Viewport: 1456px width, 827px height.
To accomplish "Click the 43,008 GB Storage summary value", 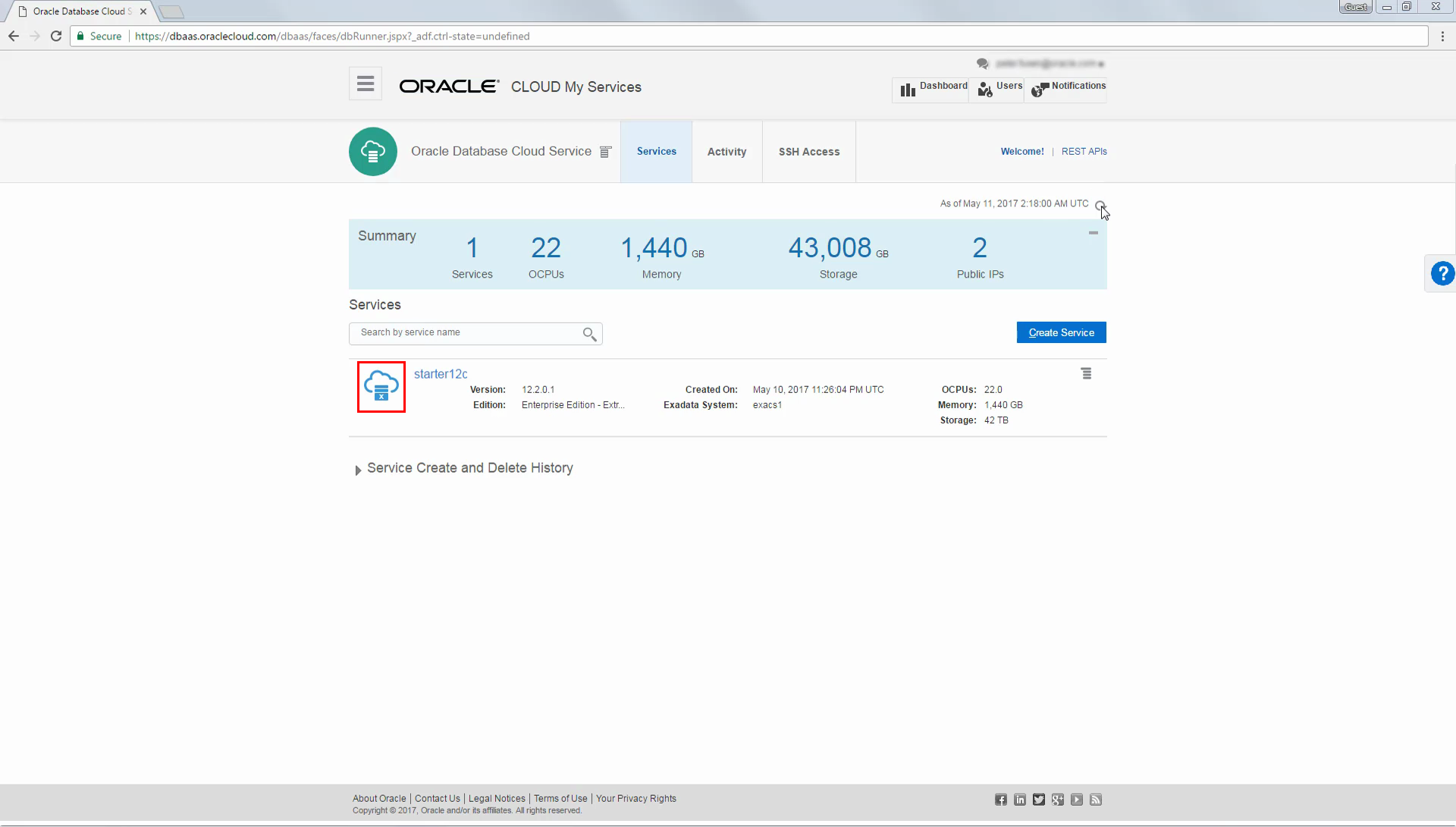I will 838,248.
